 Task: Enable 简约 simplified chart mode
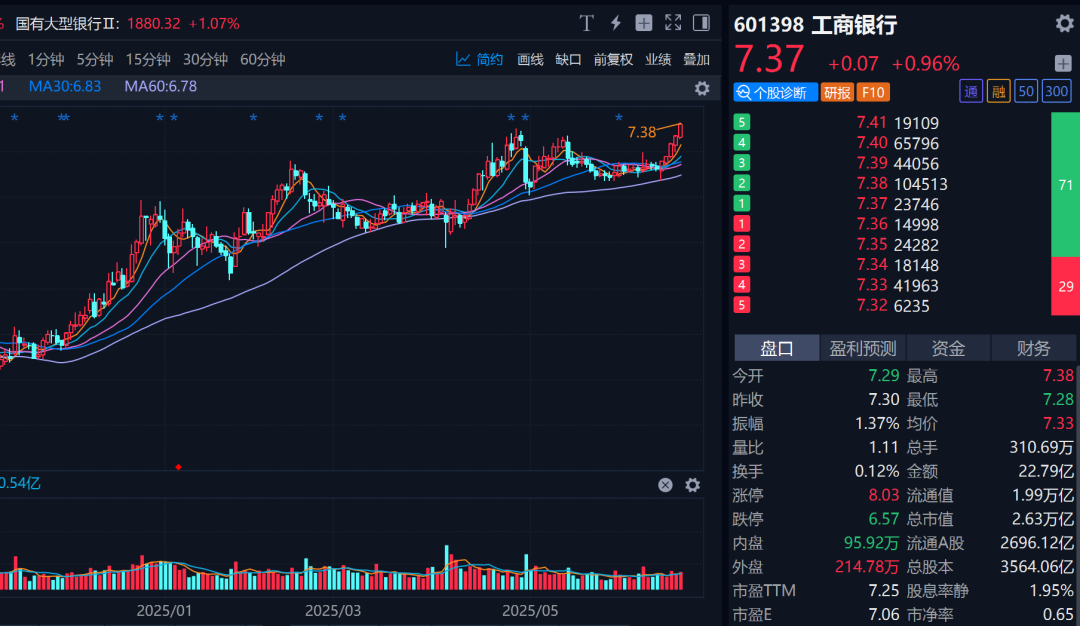click(488, 59)
